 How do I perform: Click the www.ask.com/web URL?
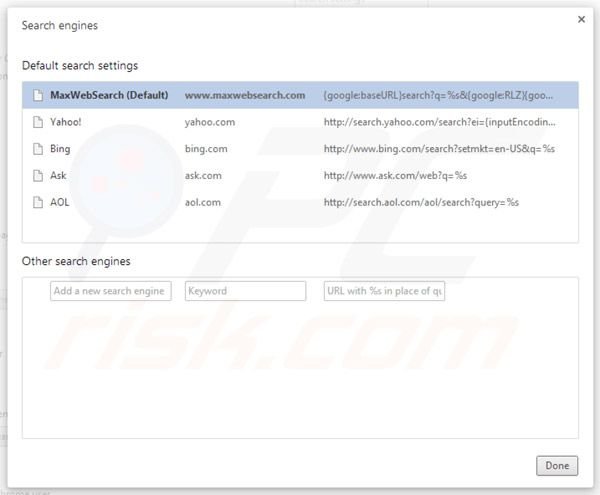(x=395, y=175)
